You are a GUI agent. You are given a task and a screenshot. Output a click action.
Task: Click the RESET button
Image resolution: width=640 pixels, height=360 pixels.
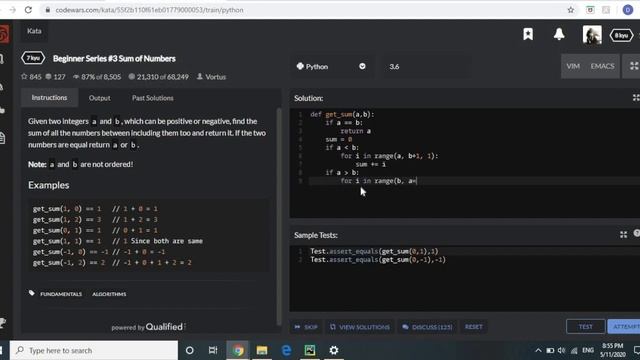pos(473,327)
